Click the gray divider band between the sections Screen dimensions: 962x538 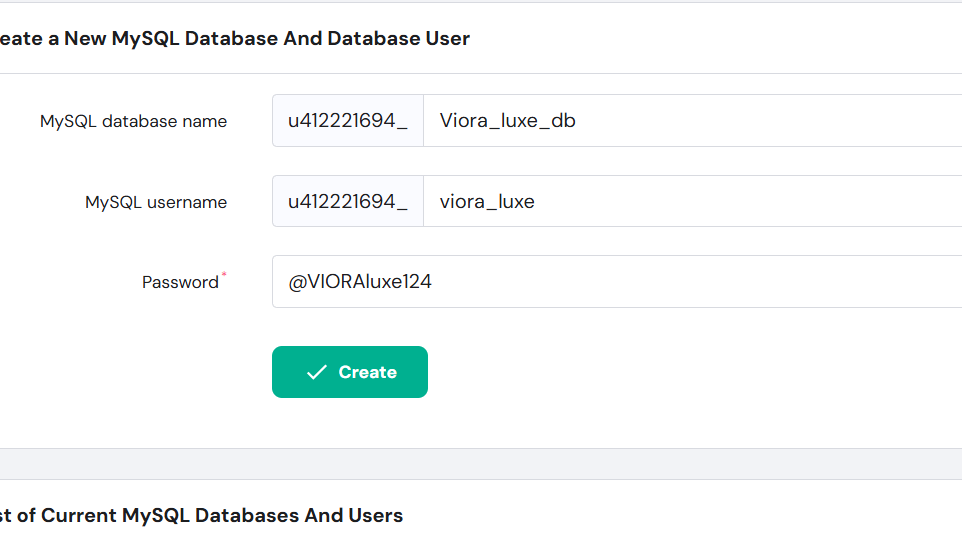coord(480,464)
